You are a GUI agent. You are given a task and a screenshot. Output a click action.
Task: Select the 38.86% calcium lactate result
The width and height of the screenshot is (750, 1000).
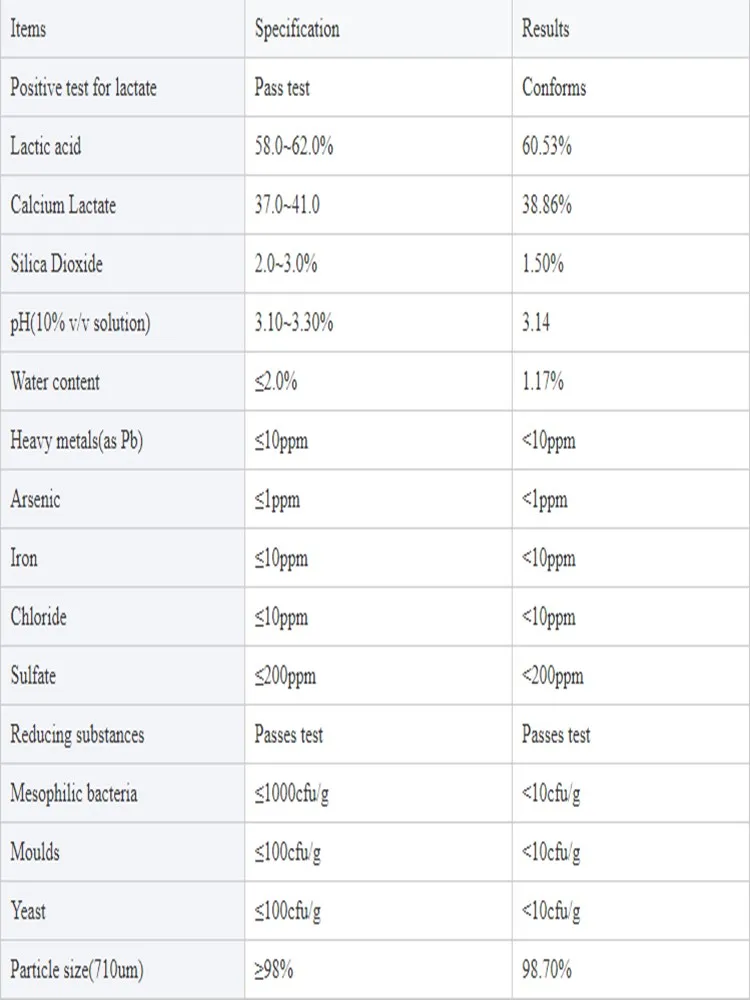point(547,206)
